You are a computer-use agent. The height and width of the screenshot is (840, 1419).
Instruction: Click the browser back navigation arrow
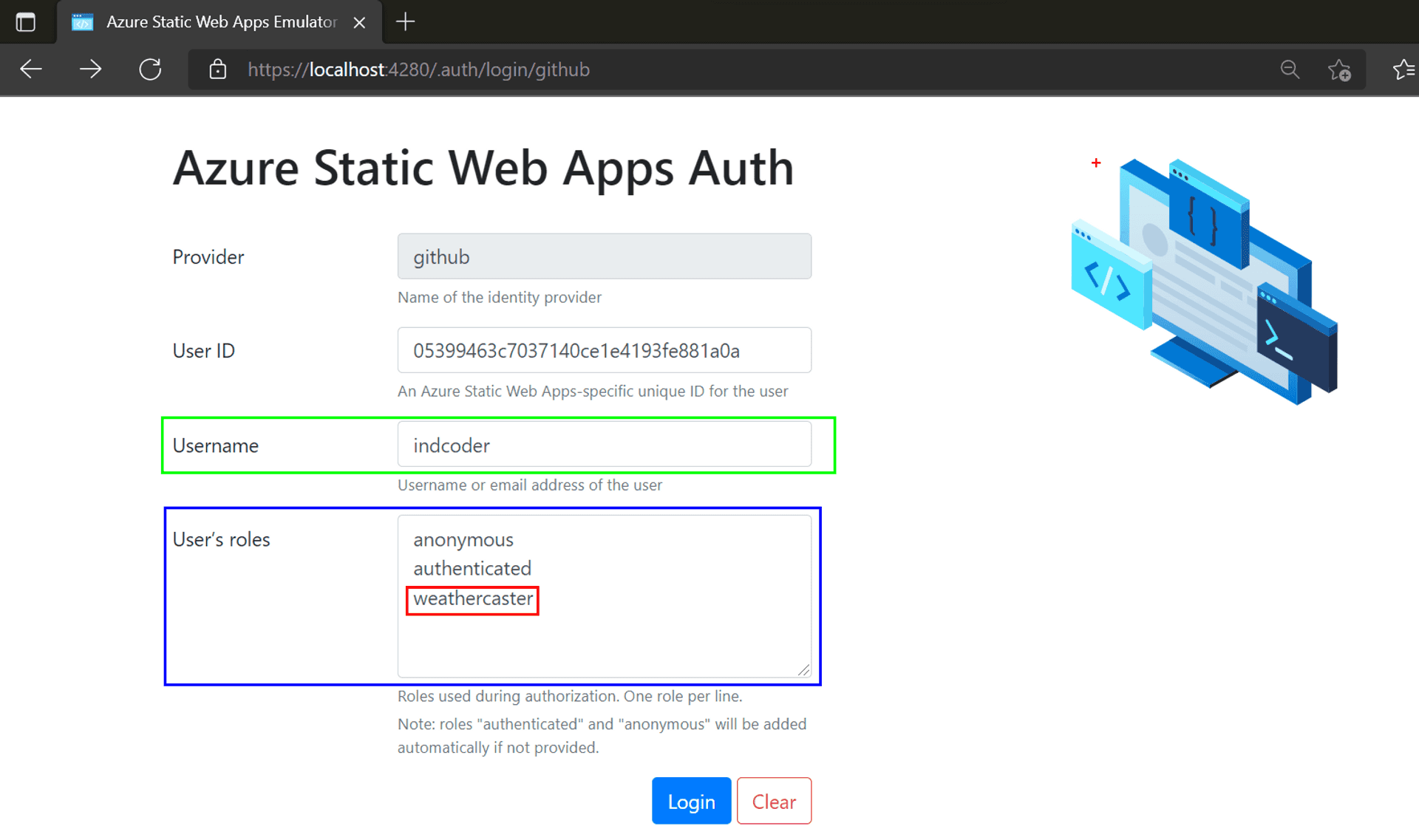coord(31,69)
